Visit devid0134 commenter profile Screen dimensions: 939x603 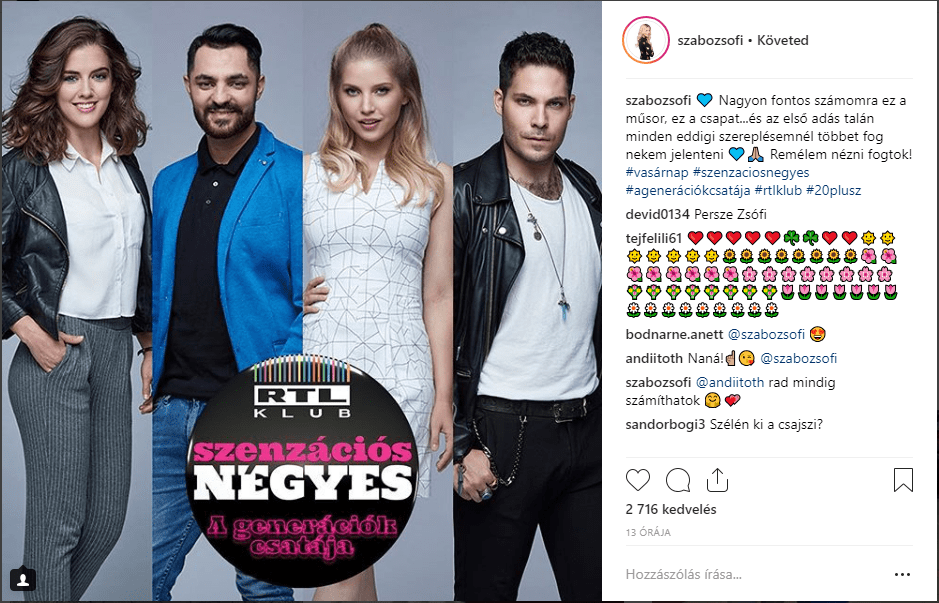(x=658, y=214)
